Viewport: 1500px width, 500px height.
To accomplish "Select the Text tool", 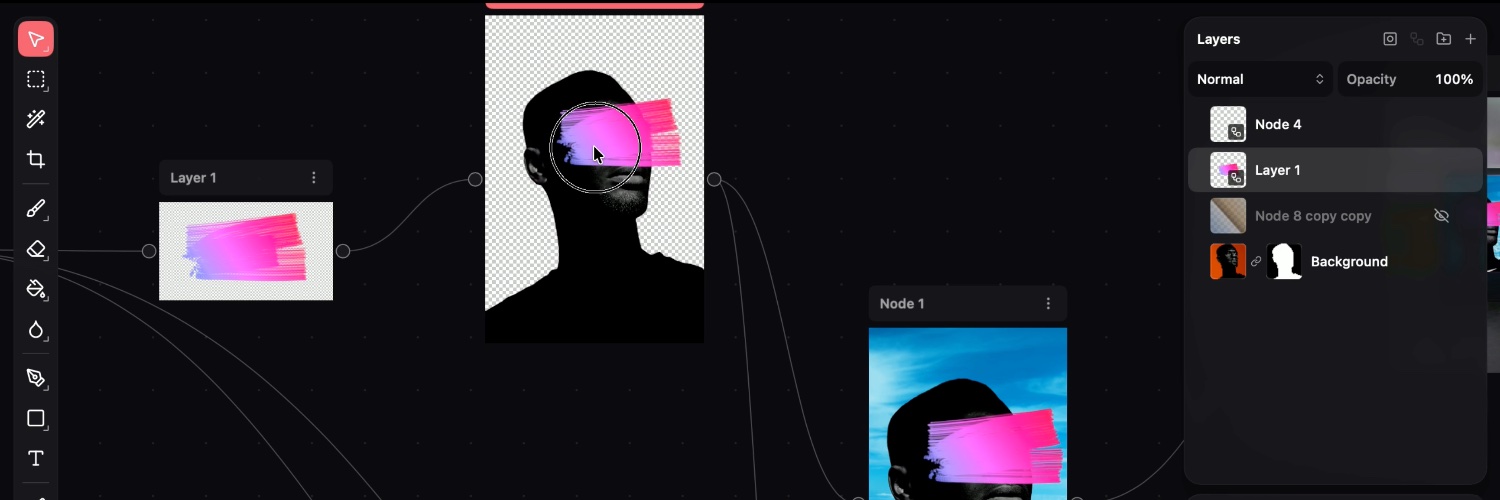I will tap(36, 458).
